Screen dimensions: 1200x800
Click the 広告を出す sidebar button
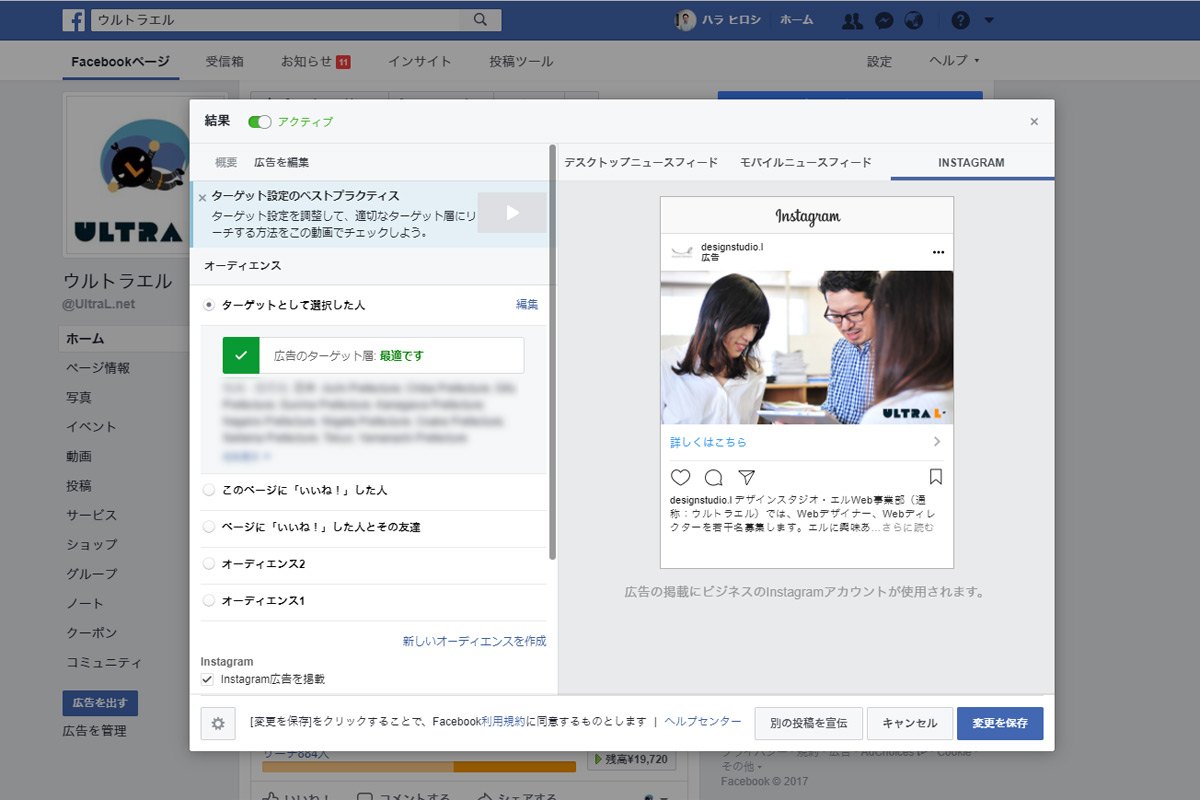pos(100,702)
